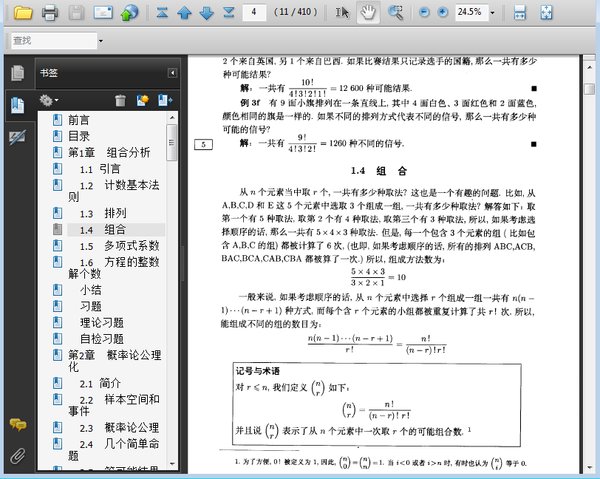Click the bookmarks list scroll-down arrow
600x479 pixels.
[172, 464]
